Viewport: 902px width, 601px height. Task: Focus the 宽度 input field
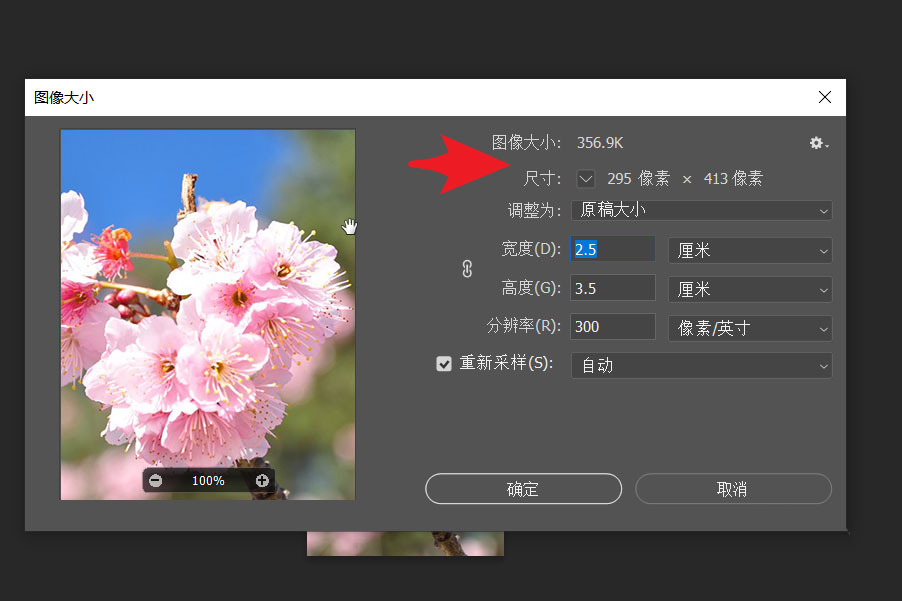pos(613,249)
